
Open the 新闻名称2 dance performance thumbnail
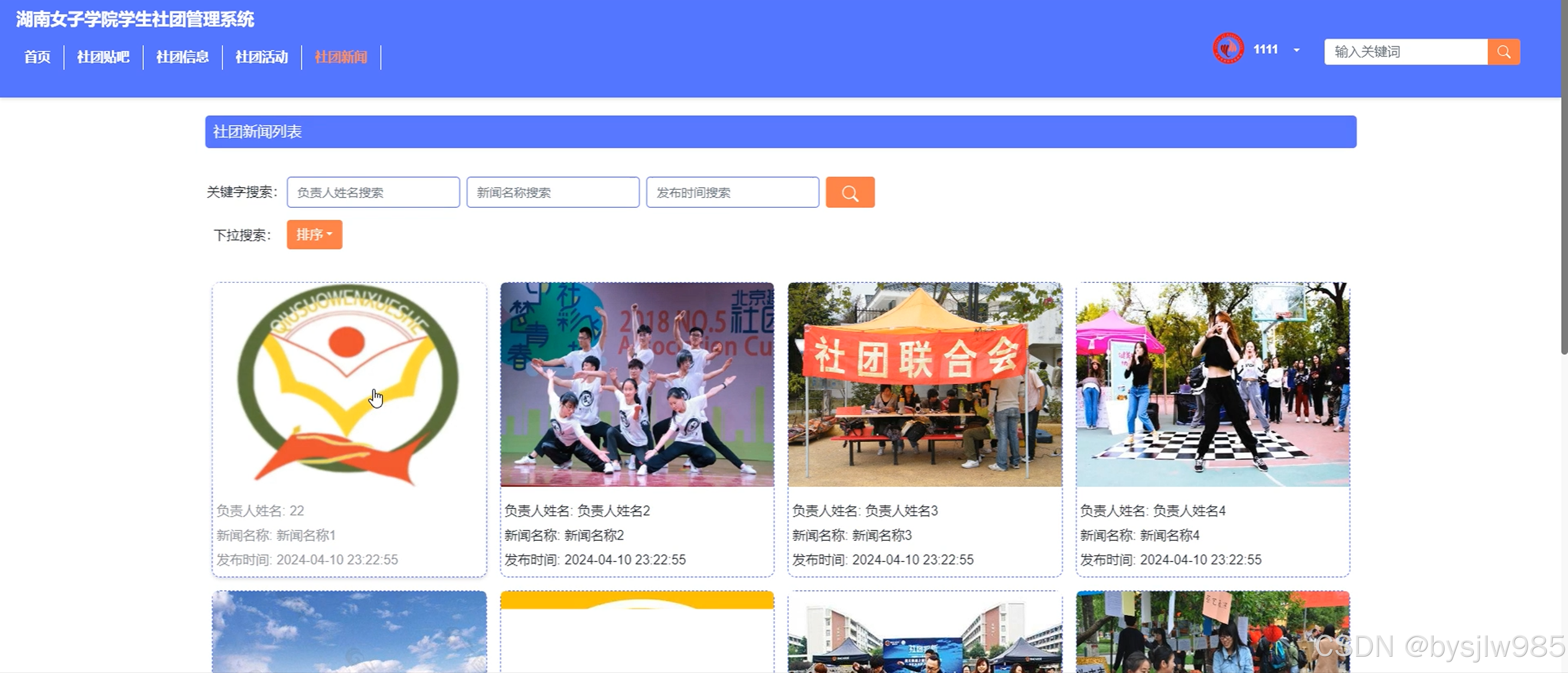(636, 385)
